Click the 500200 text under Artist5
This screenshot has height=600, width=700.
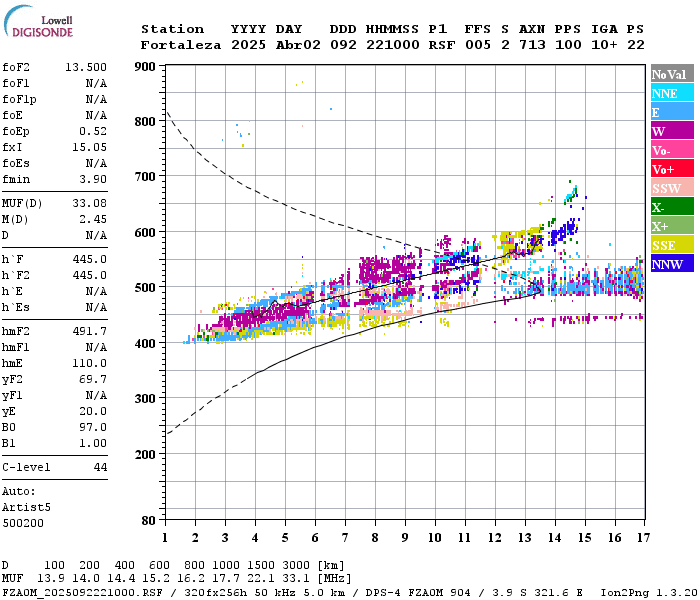coord(23,523)
